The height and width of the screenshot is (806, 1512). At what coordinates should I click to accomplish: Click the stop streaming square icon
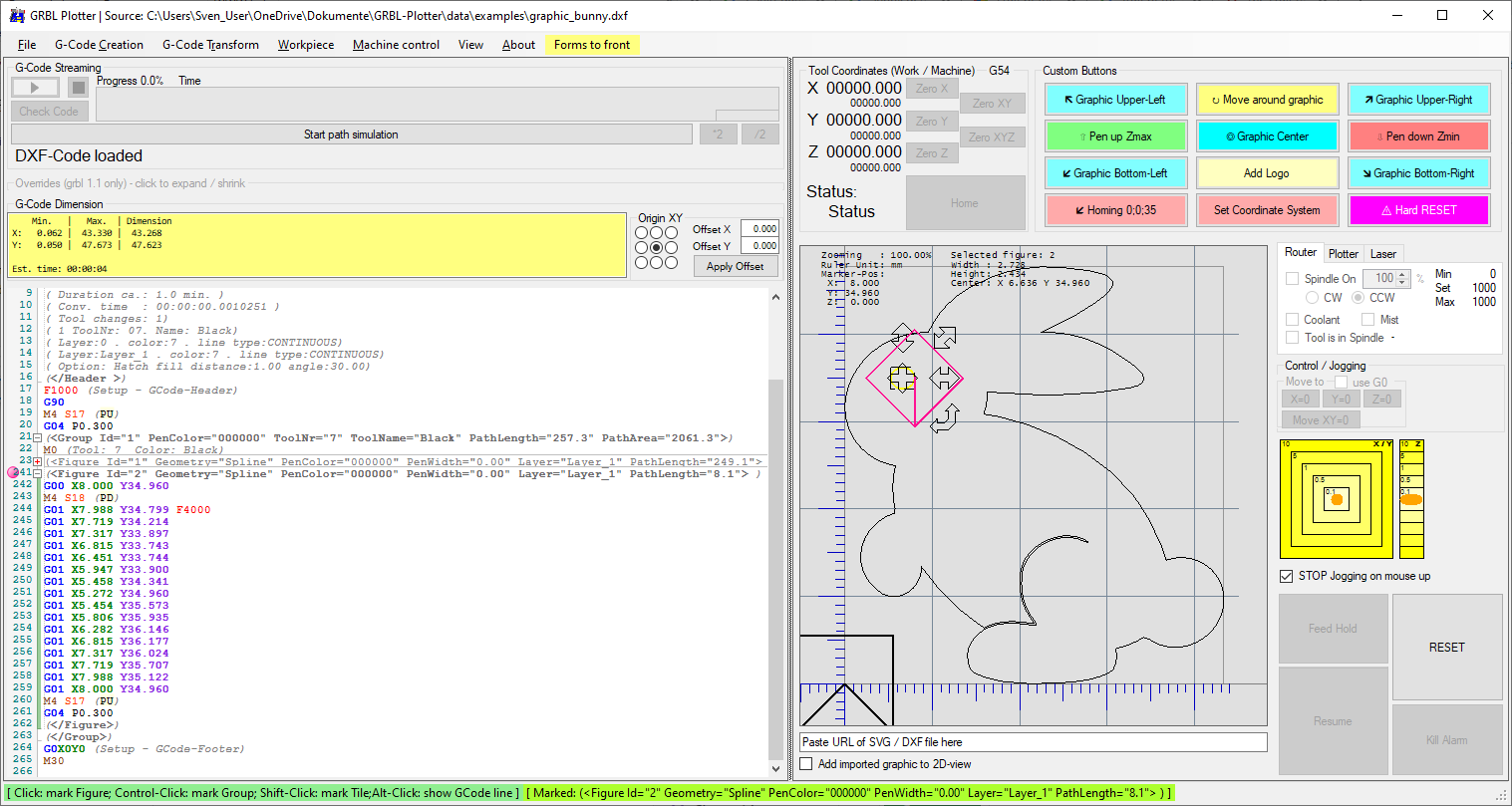79,88
